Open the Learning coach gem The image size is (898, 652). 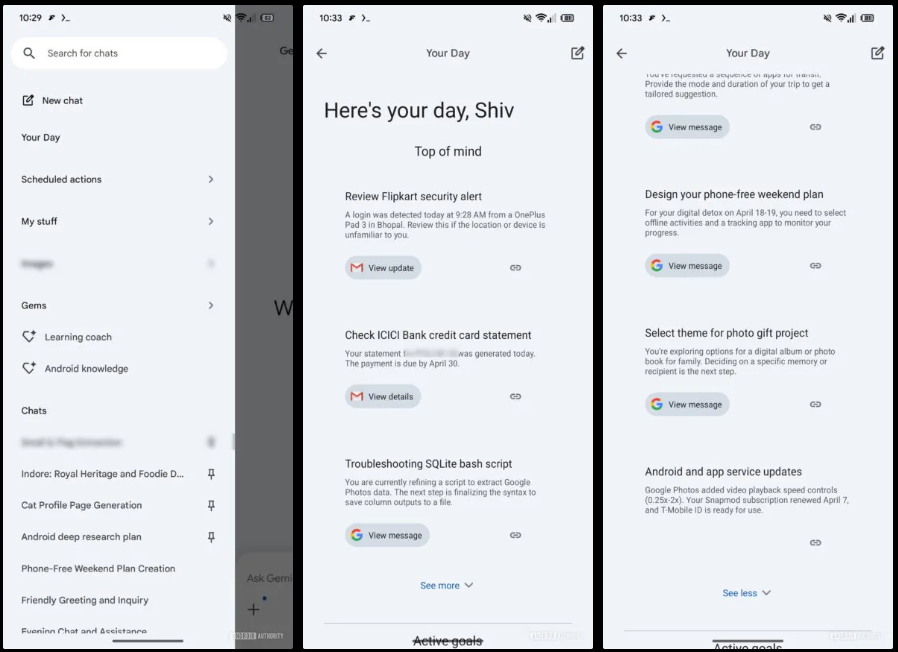click(77, 337)
